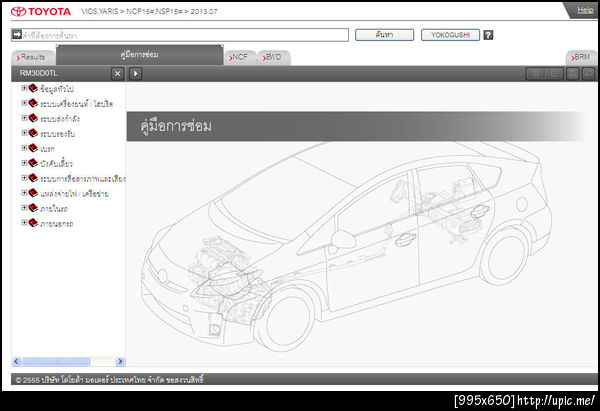The height and width of the screenshot is (411, 600).
Task: Open the NCF tab
Action: coord(239,58)
